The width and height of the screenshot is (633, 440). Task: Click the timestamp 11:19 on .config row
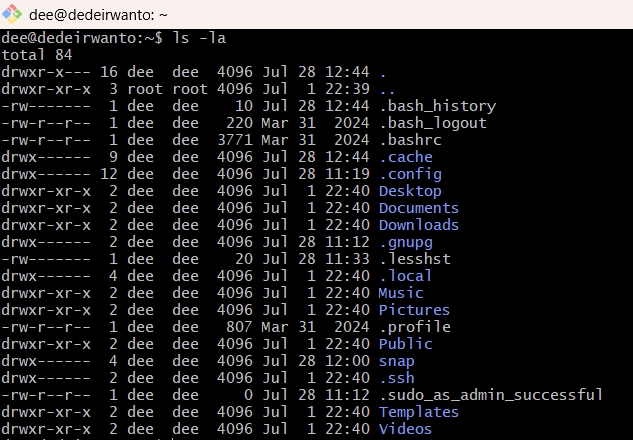[x=347, y=174]
